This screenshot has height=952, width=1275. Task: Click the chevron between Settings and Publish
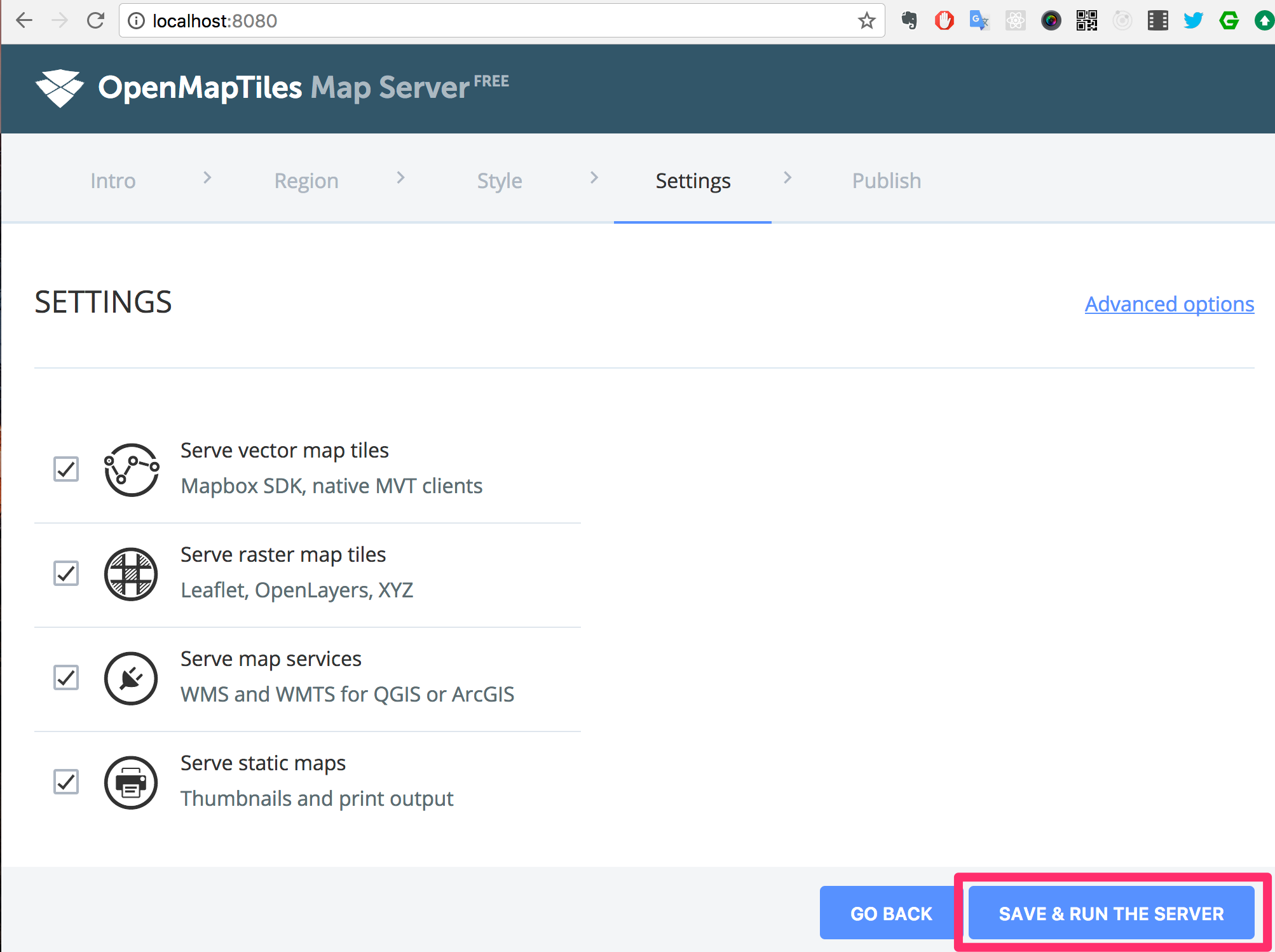point(788,179)
